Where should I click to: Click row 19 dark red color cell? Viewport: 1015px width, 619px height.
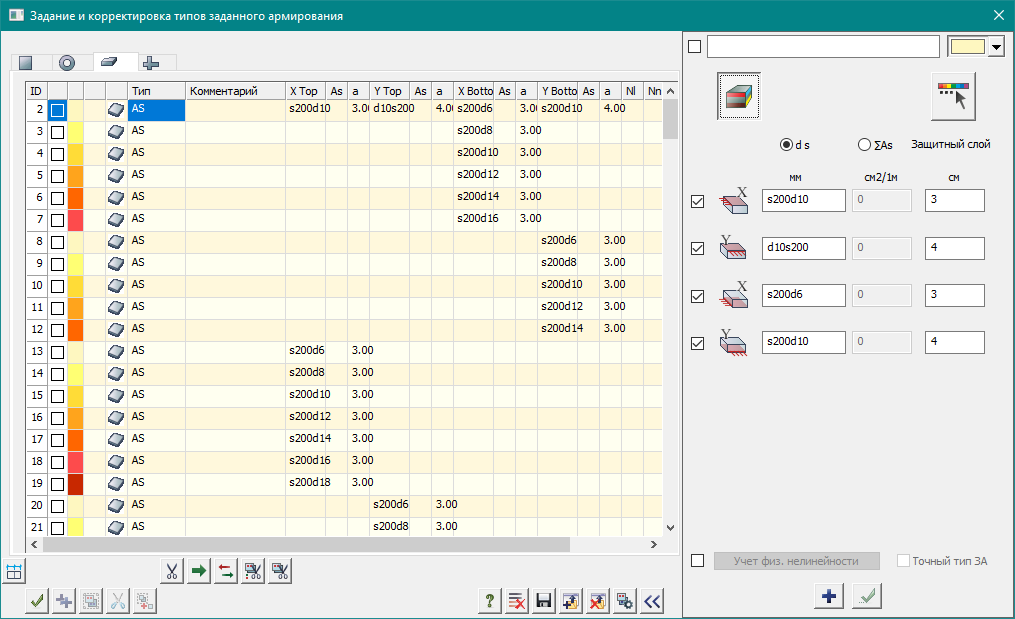75,483
